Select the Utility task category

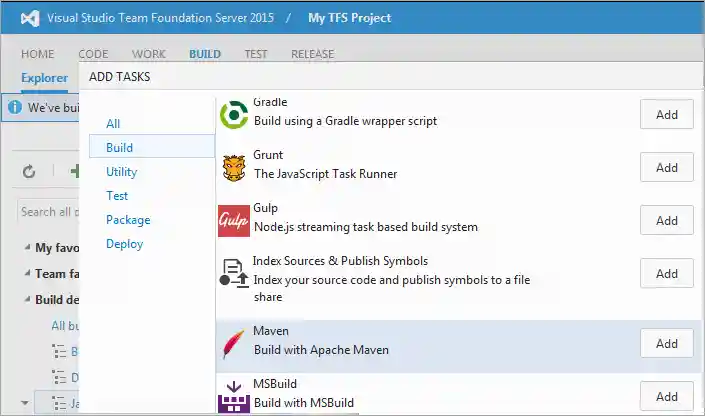121,172
